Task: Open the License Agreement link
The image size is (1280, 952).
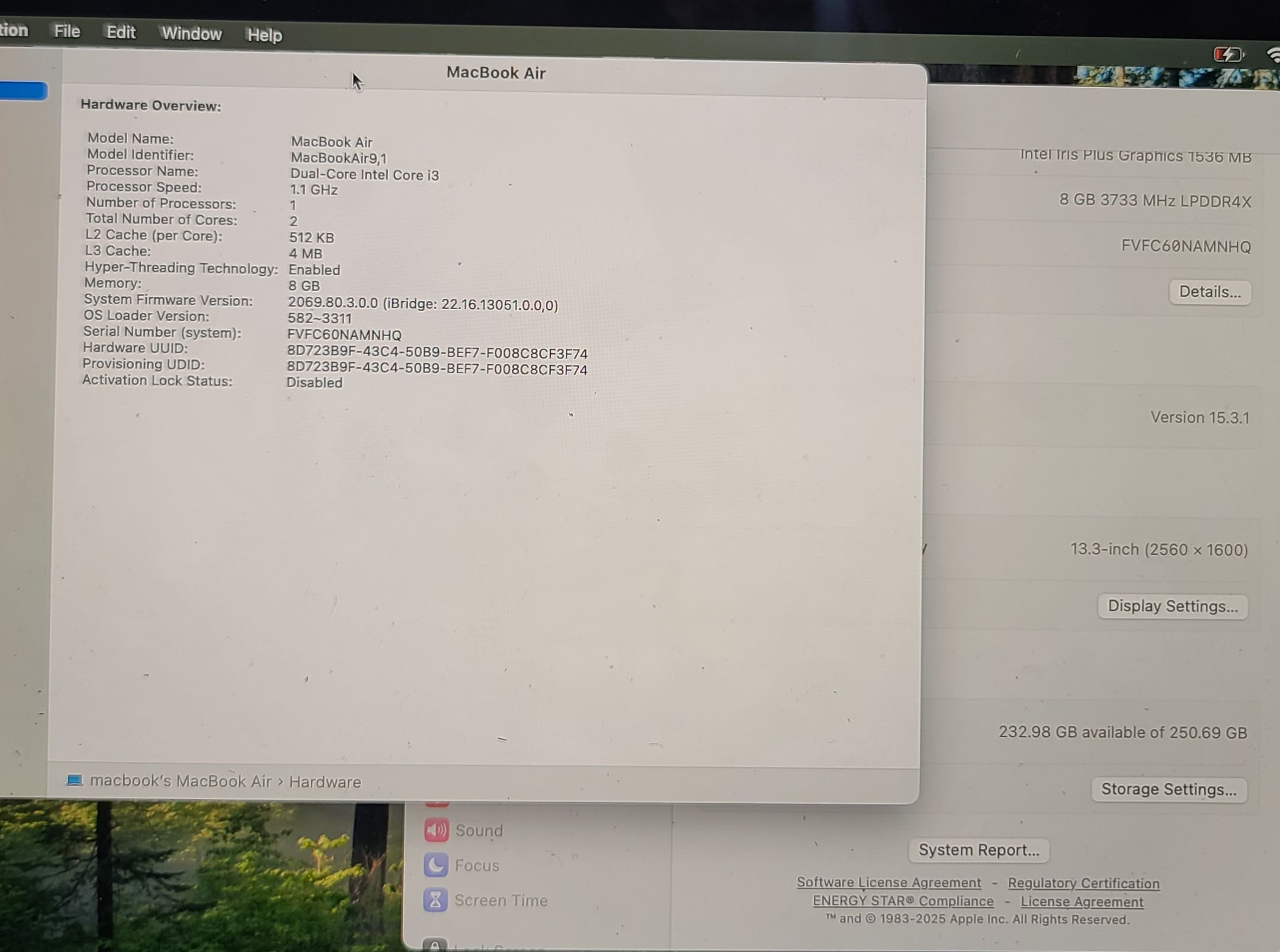Action: [1082, 902]
